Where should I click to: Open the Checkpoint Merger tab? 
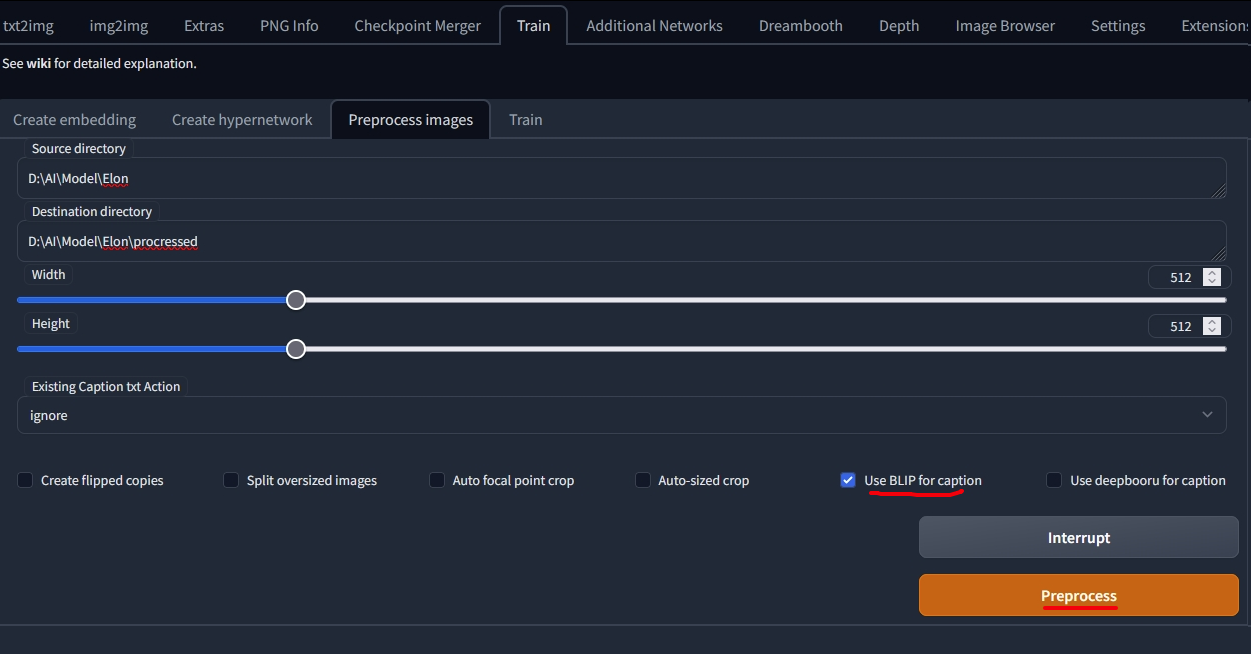[417, 26]
